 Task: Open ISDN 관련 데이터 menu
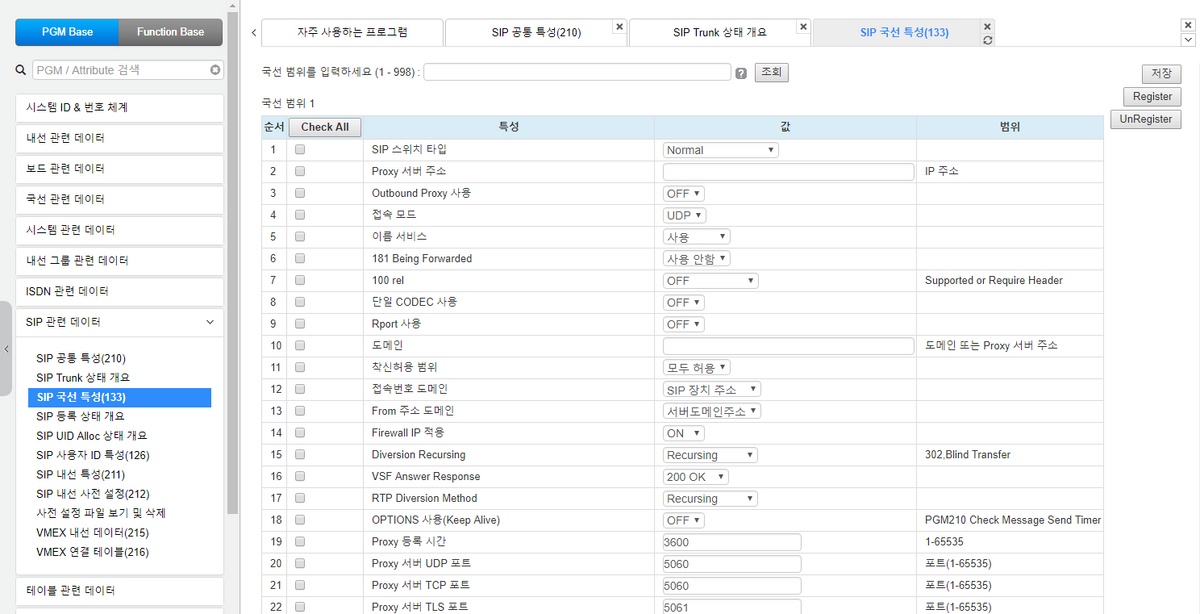(x=119, y=291)
